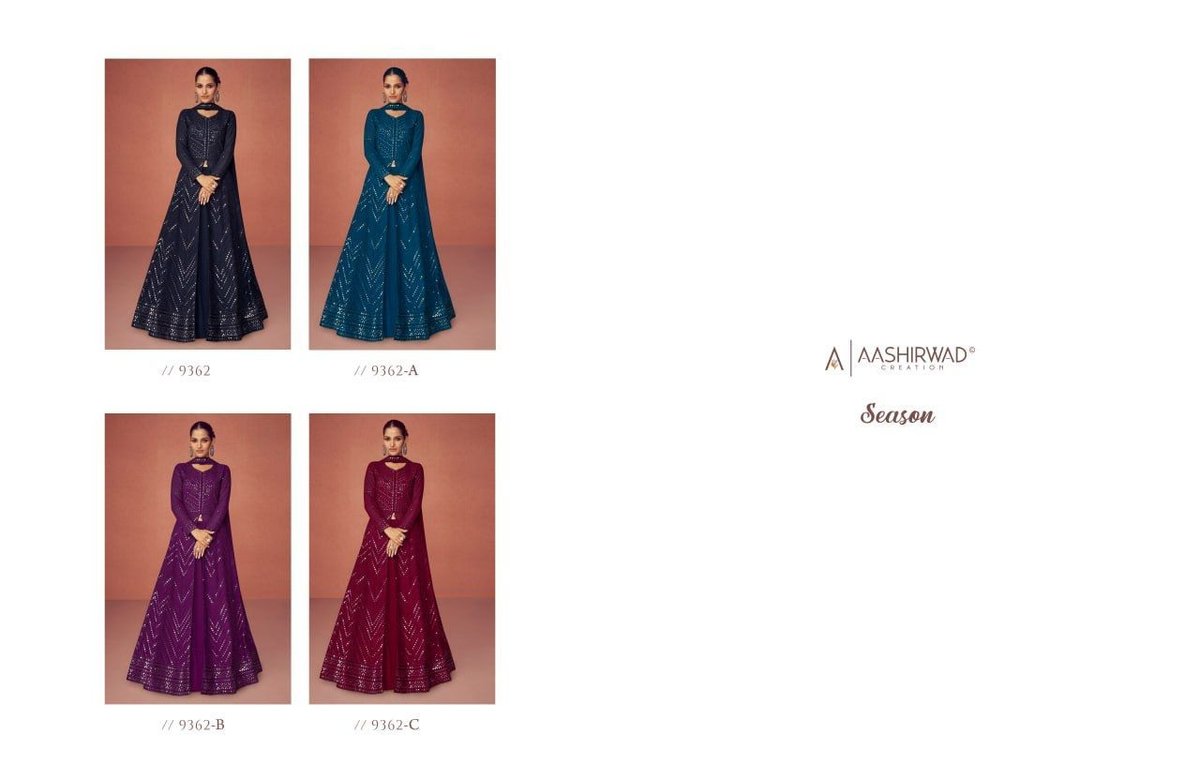The height and width of the screenshot is (763, 1200).
Task: Pick the maroon gown photo 9362-C
Action: tap(402, 558)
